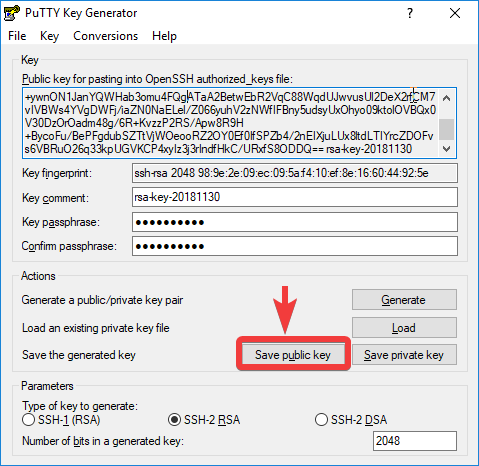Click Save private key

pyautogui.click(x=404, y=355)
